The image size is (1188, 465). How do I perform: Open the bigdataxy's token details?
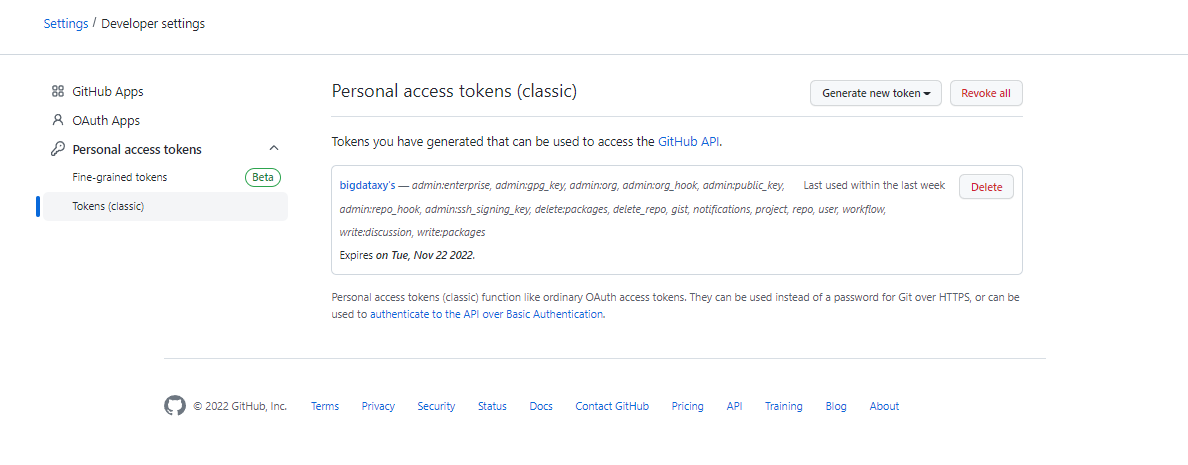coord(367,186)
